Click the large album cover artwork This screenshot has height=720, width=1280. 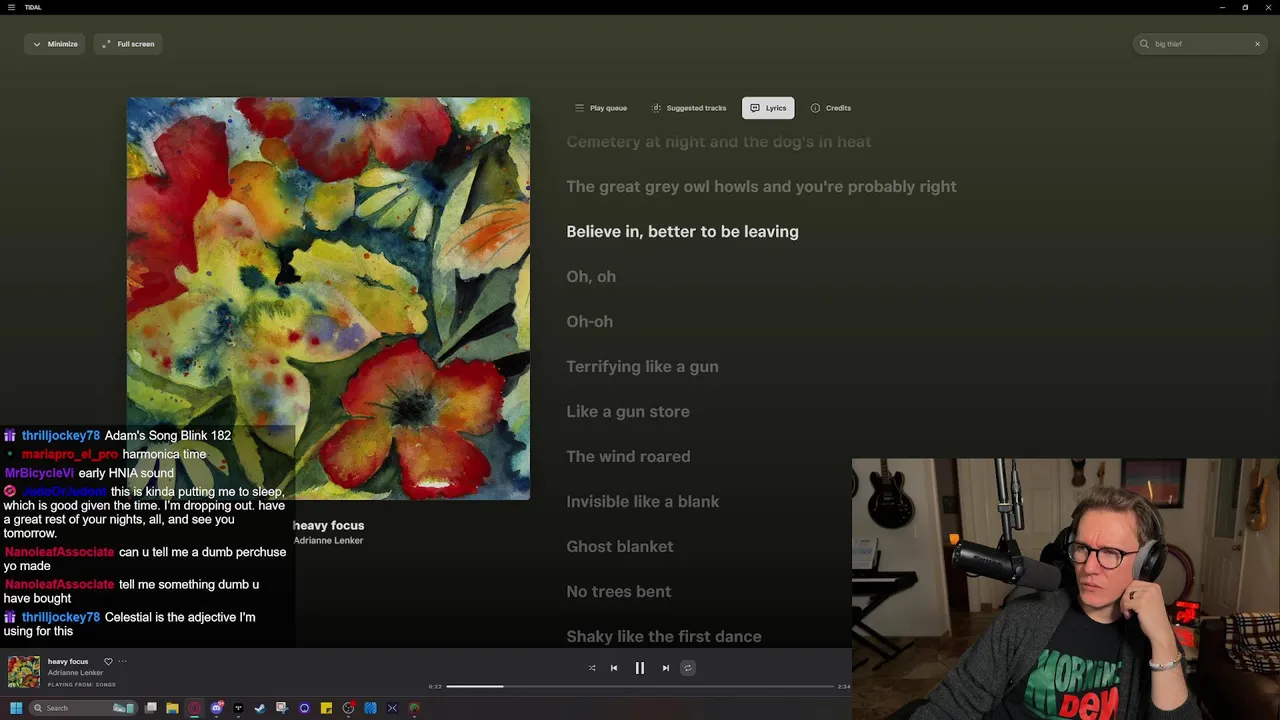click(x=328, y=298)
